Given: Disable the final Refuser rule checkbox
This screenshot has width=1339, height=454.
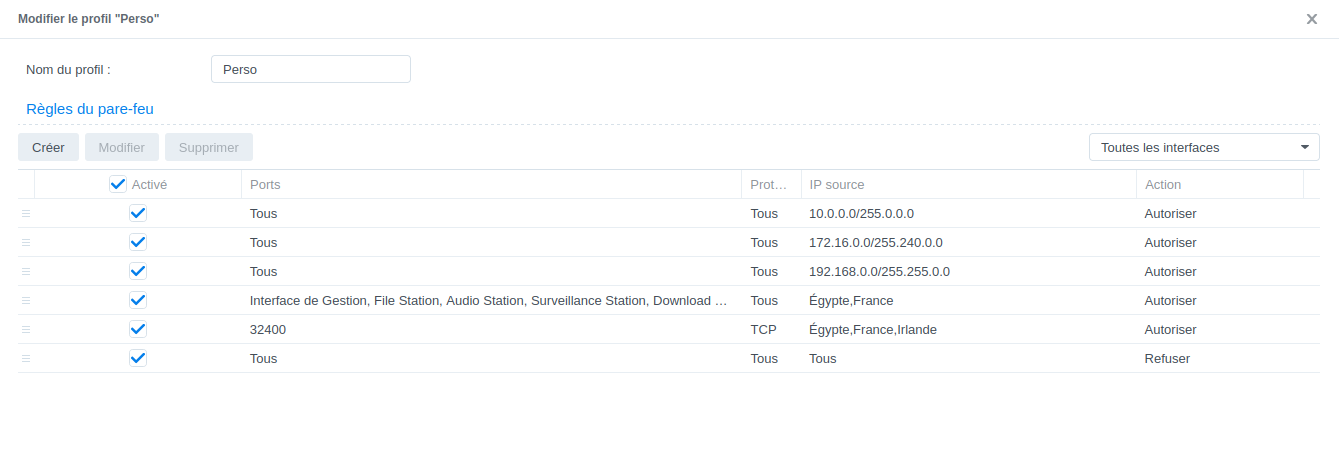Looking at the screenshot, I should [x=138, y=358].
